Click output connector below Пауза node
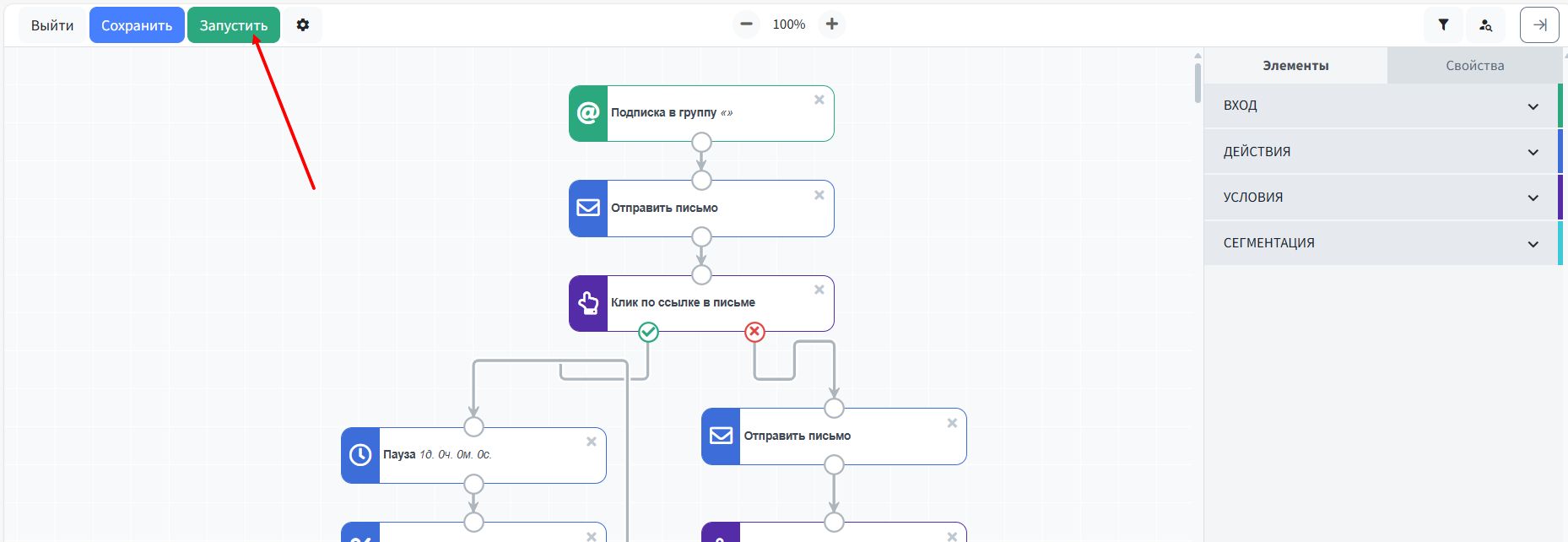The height and width of the screenshot is (542, 1568). [473, 484]
